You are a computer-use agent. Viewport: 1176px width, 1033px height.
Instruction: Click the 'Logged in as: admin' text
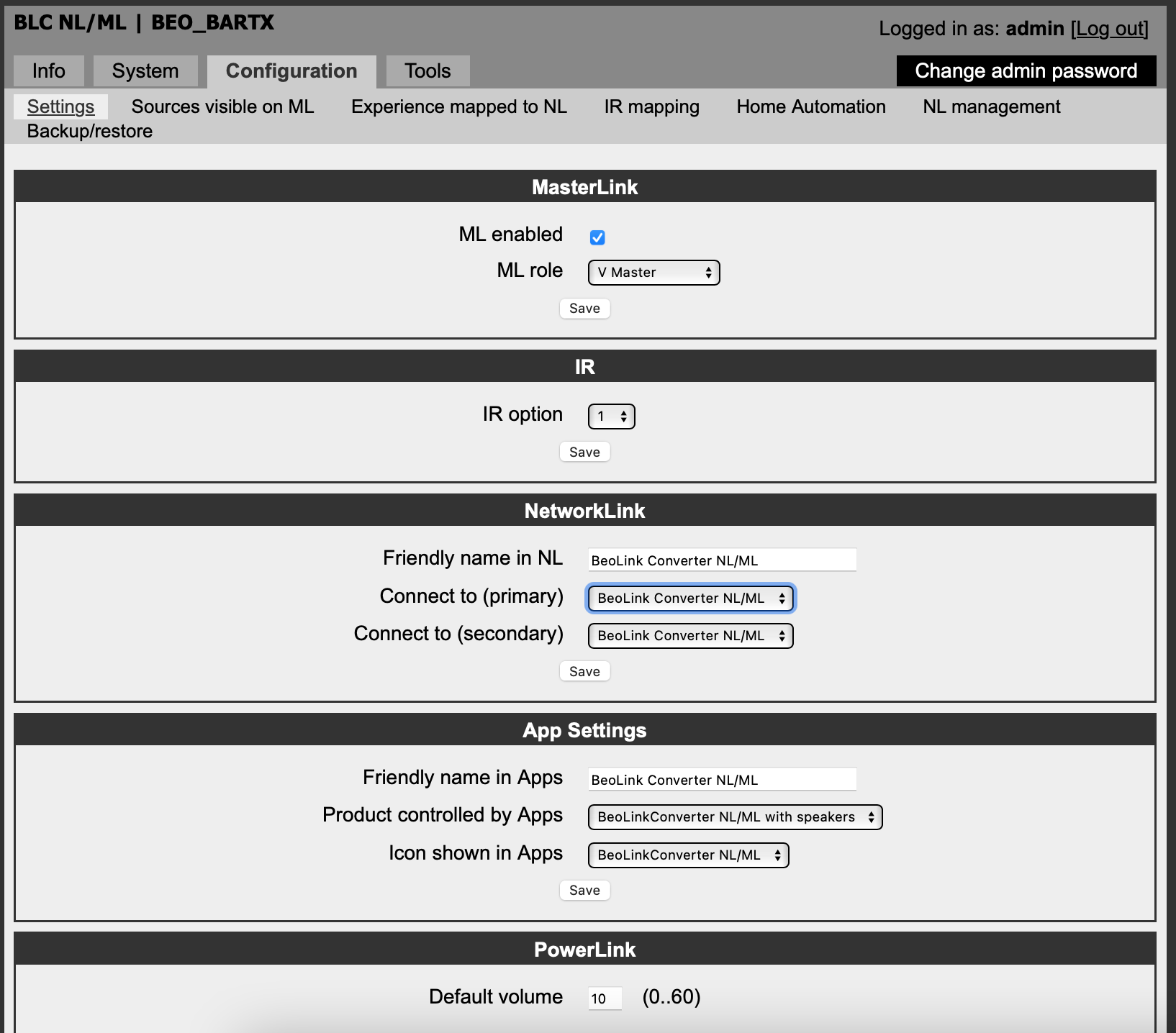point(972,29)
